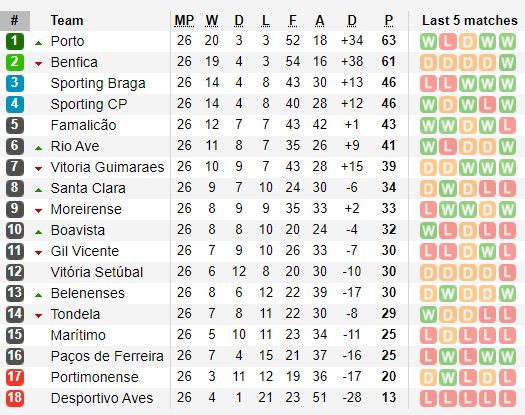Click Portimonense's red position 17 badge
This screenshot has height=415, width=525.
pos(15,377)
